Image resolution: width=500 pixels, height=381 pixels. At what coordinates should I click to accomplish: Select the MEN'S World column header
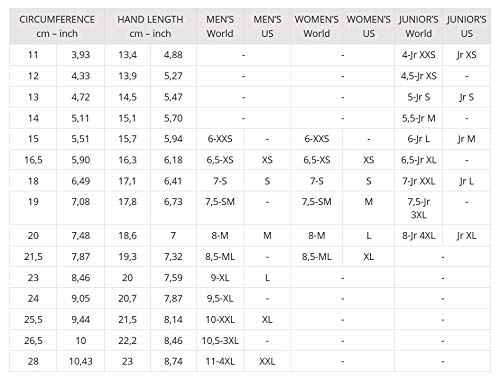(x=220, y=27)
